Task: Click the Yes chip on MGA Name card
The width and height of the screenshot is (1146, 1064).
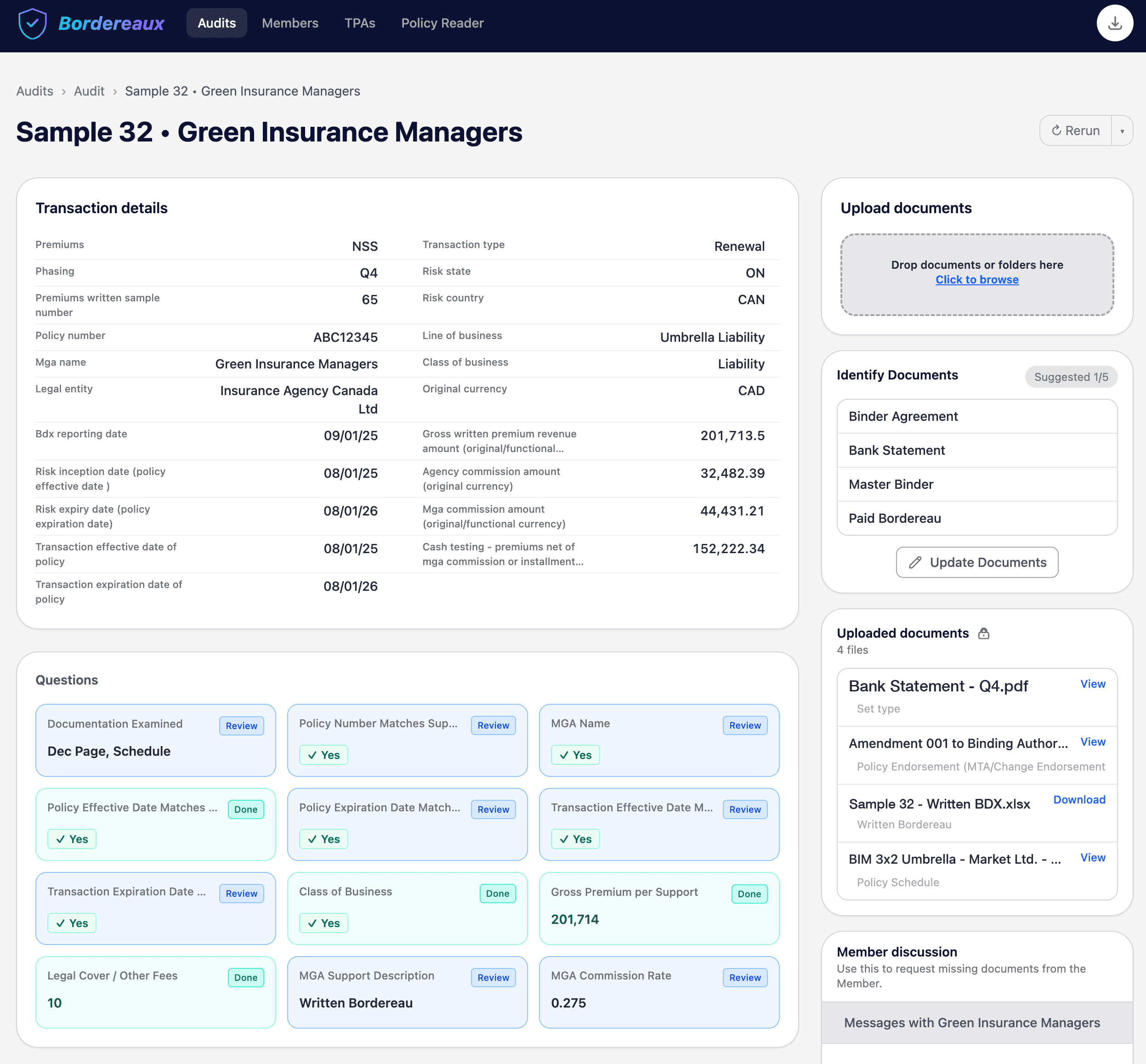Action: point(575,755)
